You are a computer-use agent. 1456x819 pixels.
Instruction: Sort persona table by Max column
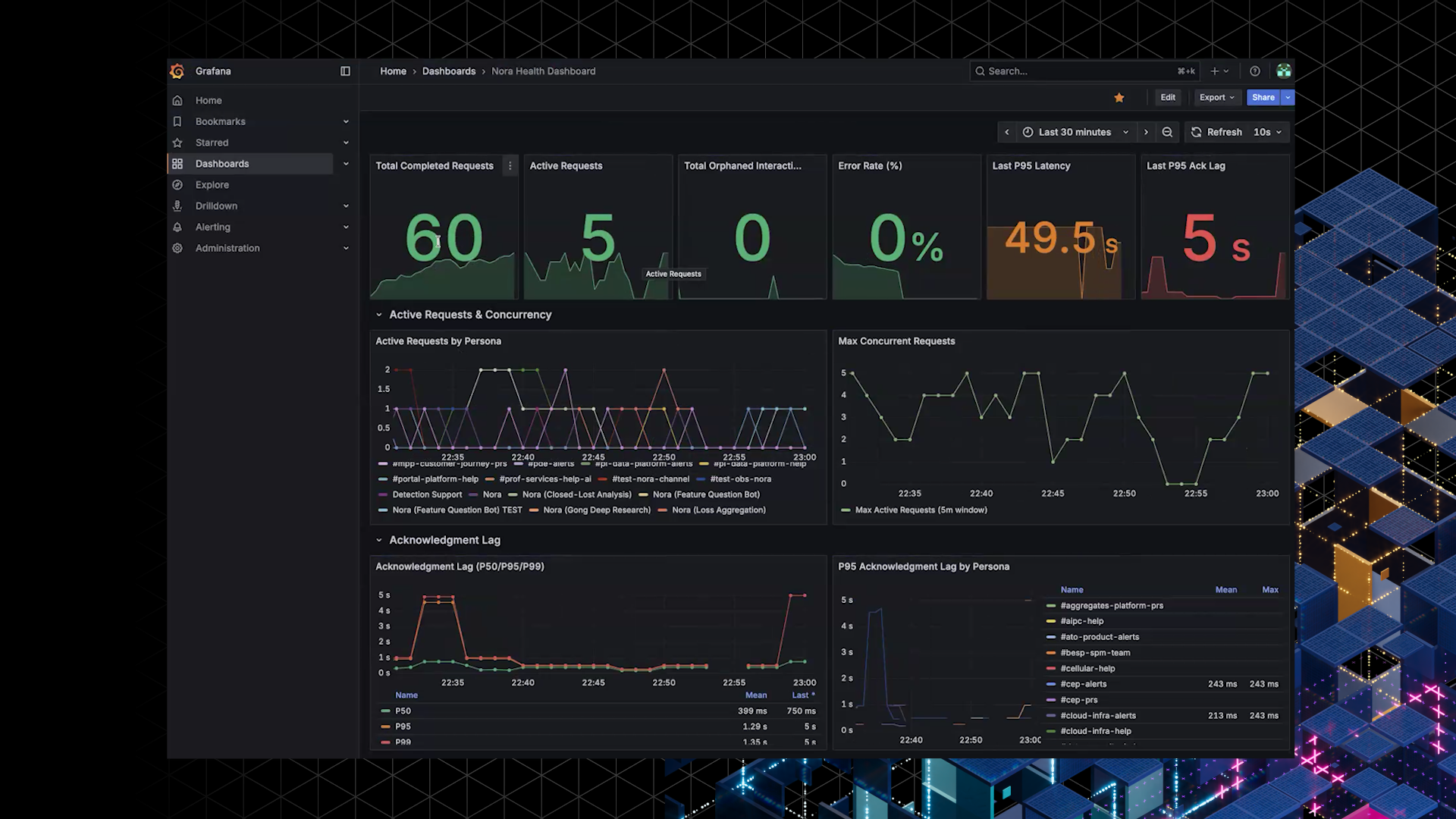coord(1270,590)
